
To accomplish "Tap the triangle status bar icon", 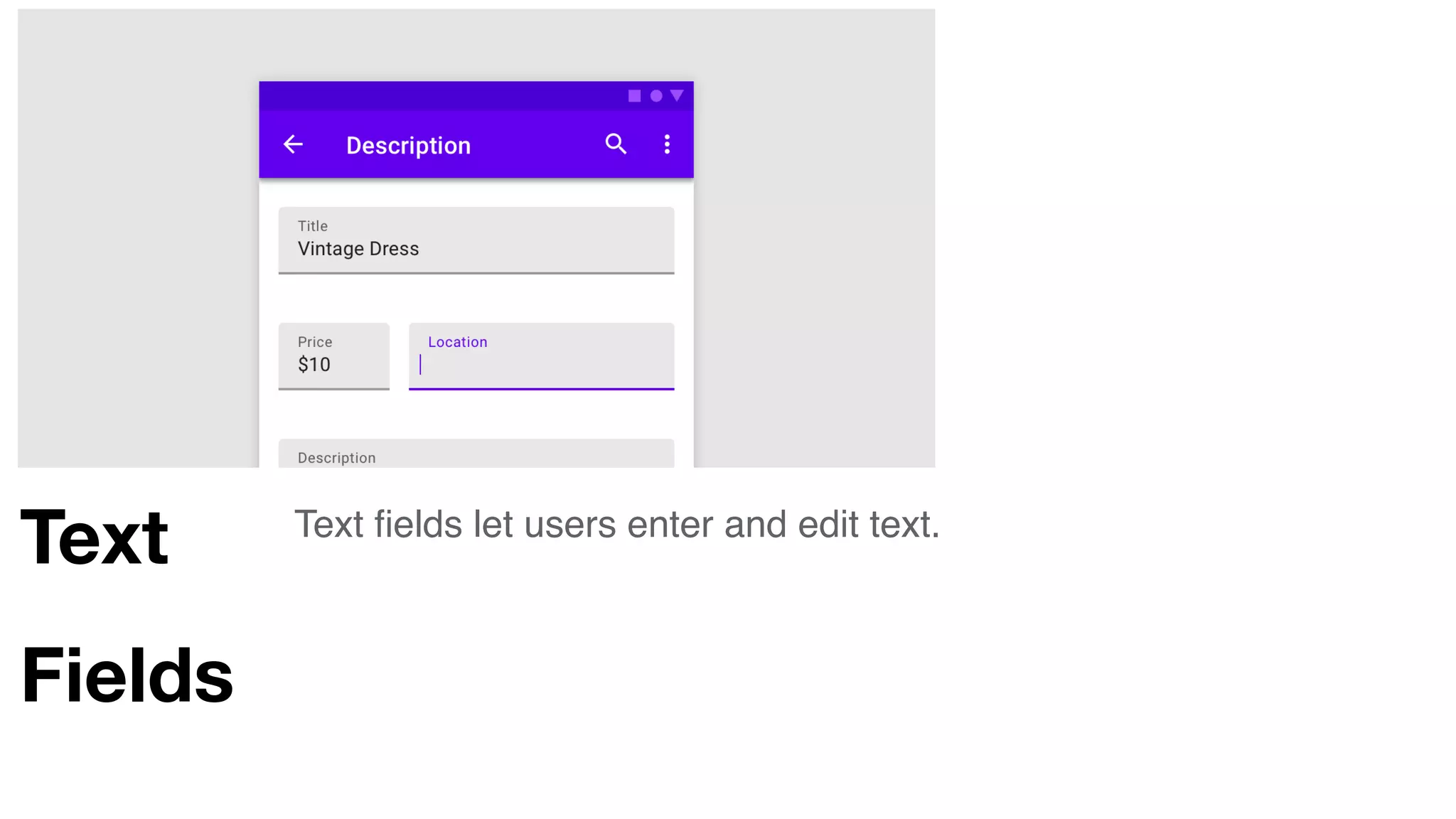I will pos(677,95).
